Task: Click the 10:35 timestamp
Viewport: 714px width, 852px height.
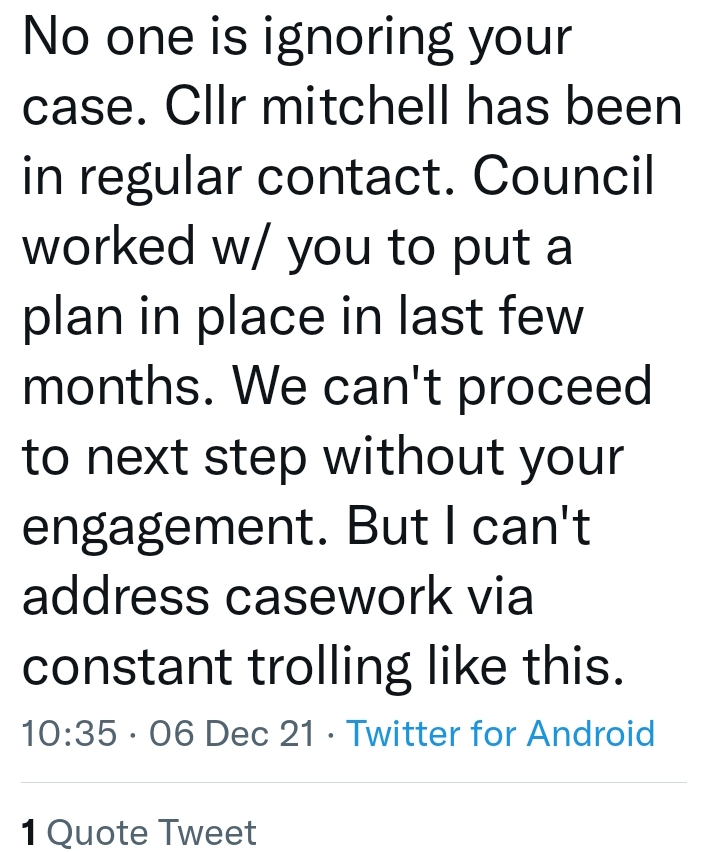Action: click(x=69, y=732)
